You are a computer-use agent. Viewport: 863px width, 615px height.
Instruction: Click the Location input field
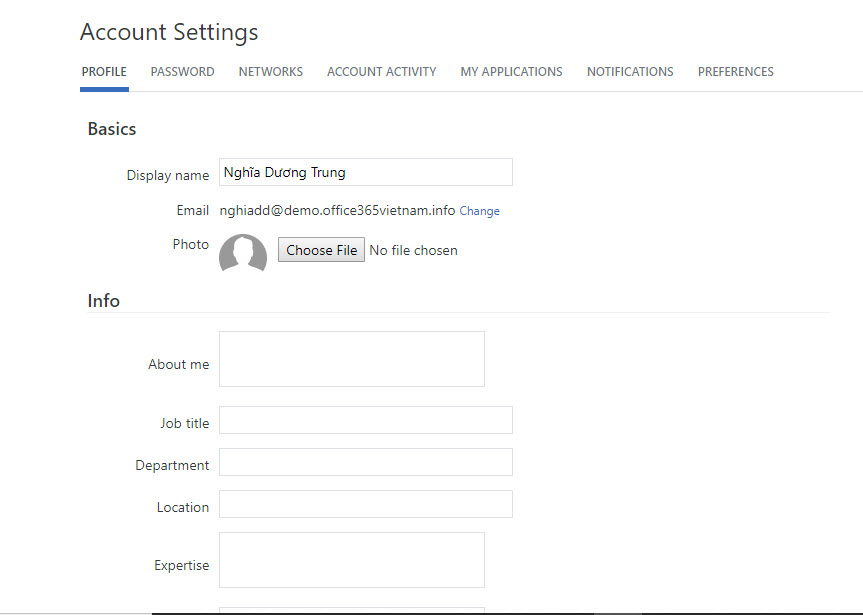coord(366,504)
